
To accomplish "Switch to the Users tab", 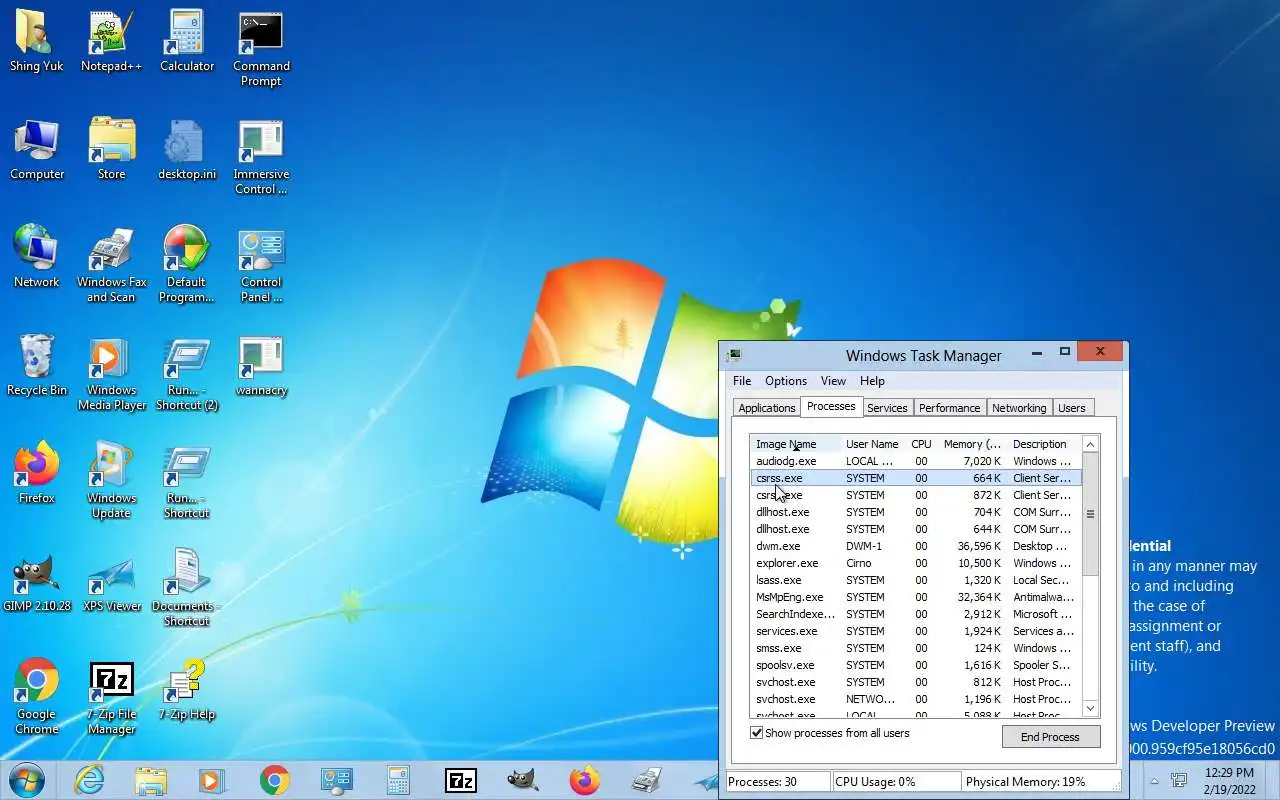I will click(x=1072, y=408).
